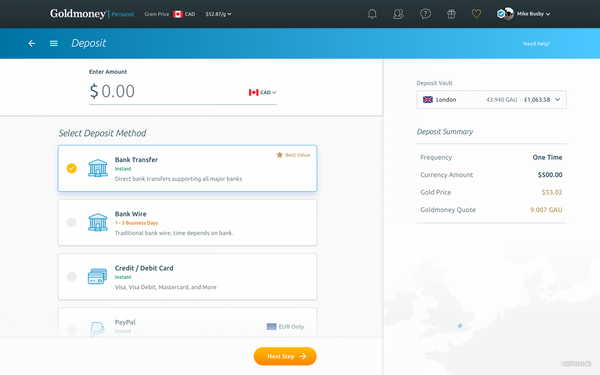Click the Select Deposit Method heading
The height and width of the screenshot is (375, 600).
[103, 133]
